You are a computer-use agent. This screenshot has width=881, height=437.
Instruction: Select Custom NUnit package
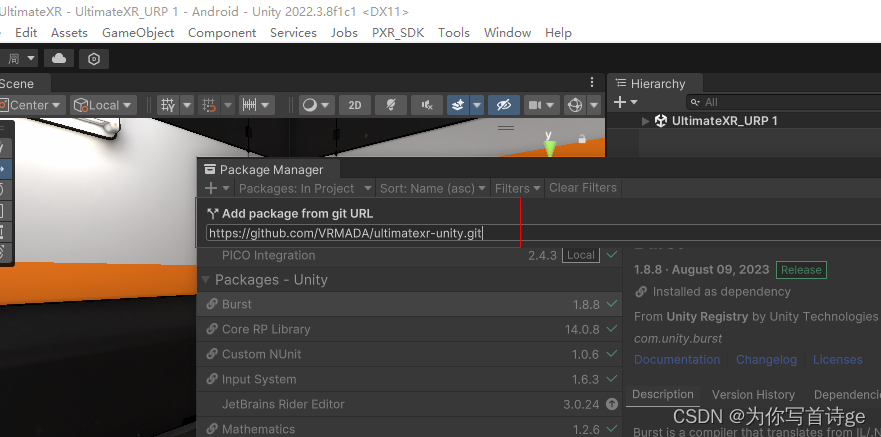(410, 354)
